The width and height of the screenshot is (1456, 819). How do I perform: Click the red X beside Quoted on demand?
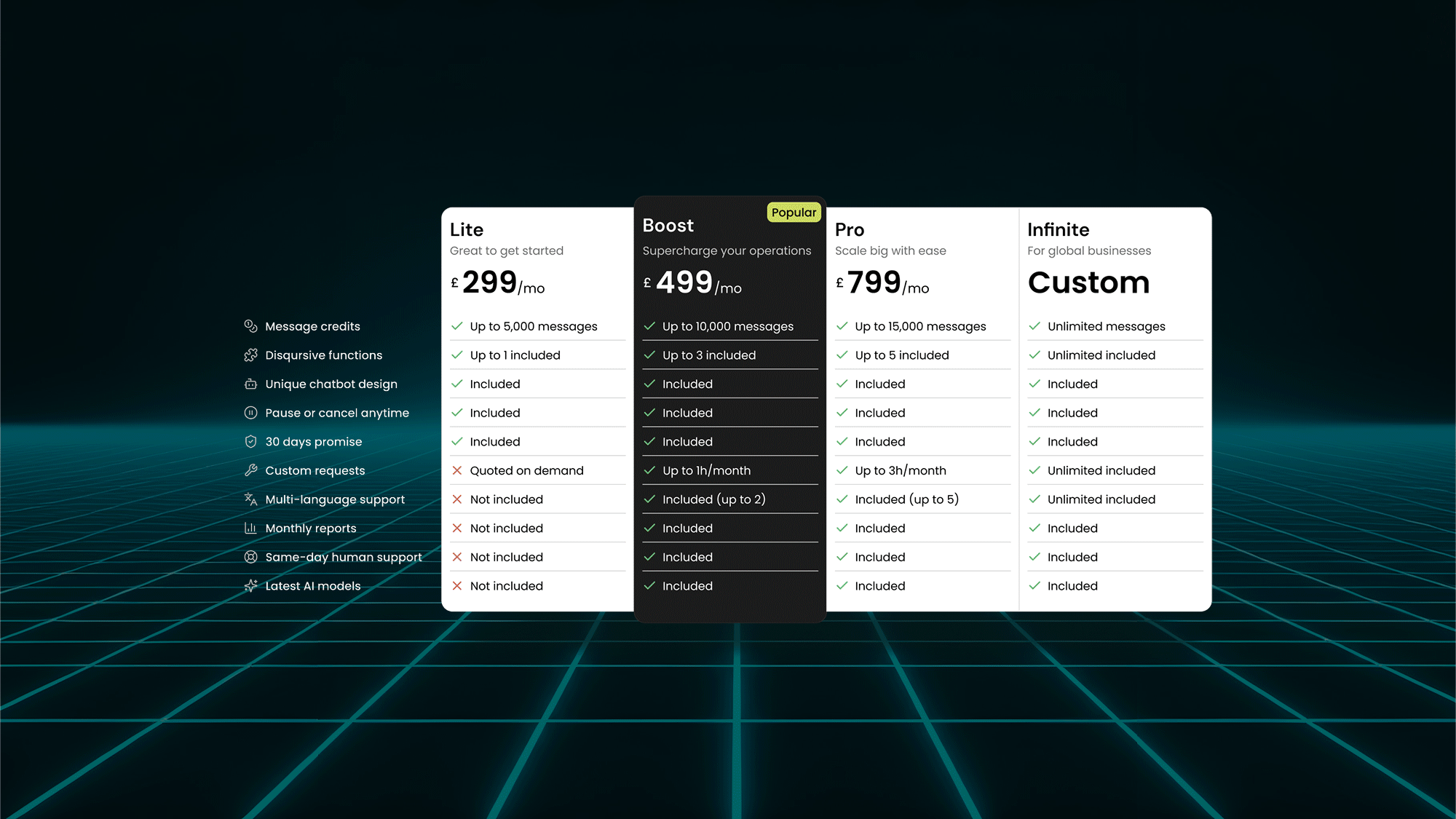pos(457,471)
